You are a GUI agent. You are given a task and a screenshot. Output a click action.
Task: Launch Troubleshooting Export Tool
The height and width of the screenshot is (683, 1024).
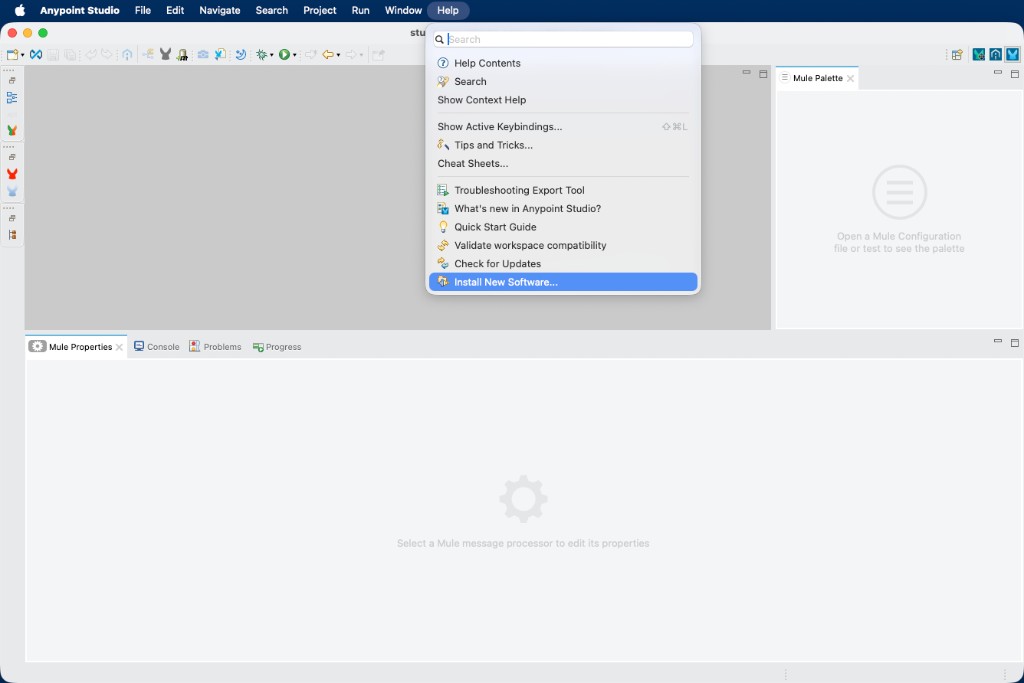(x=563, y=190)
